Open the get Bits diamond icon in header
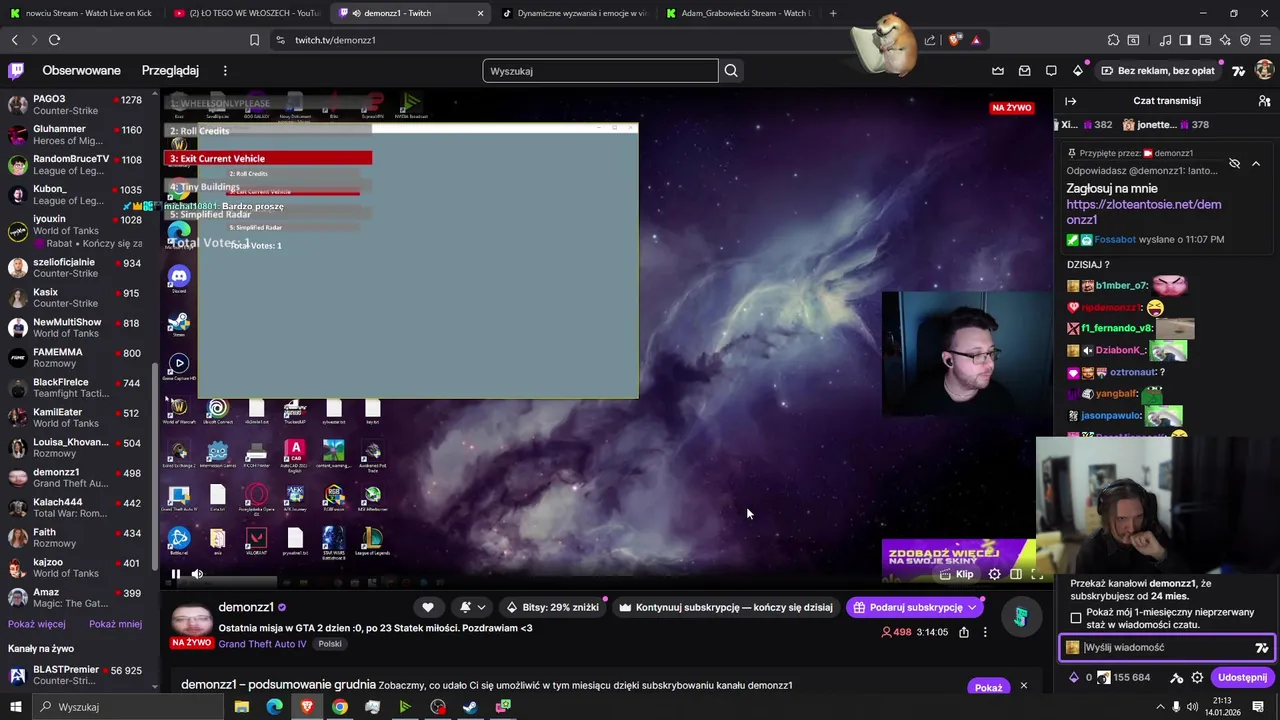Screen dimensions: 1280x720 (1078, 71)
